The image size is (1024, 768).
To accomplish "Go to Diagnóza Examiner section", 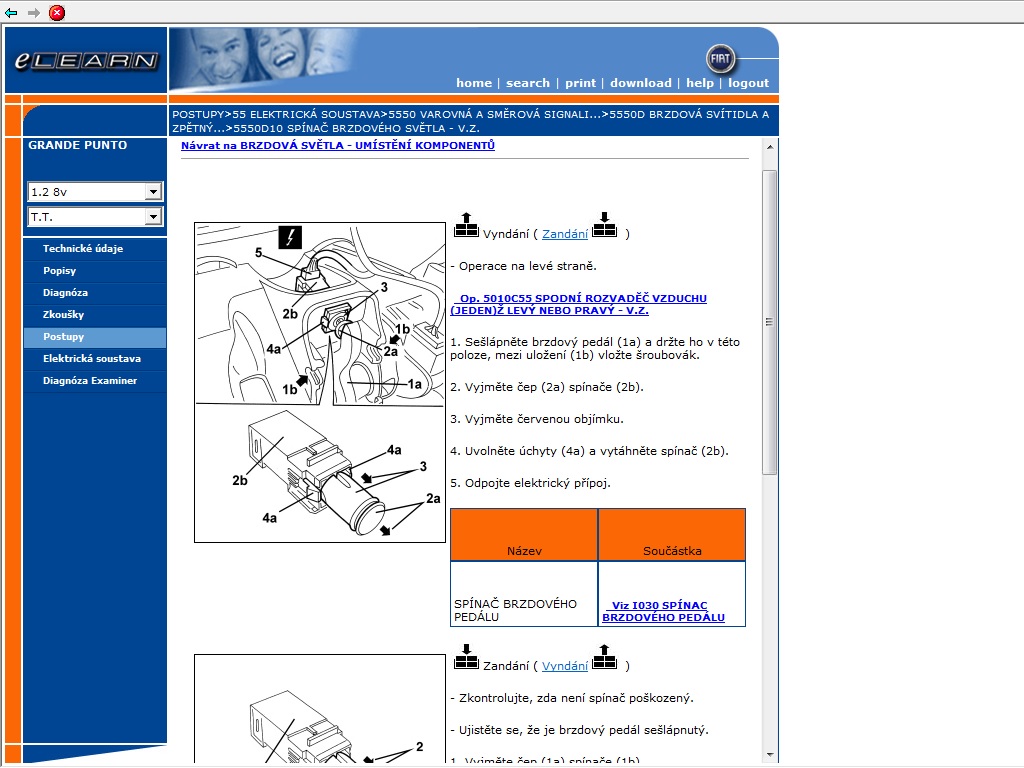I will (x=90, y=381).
